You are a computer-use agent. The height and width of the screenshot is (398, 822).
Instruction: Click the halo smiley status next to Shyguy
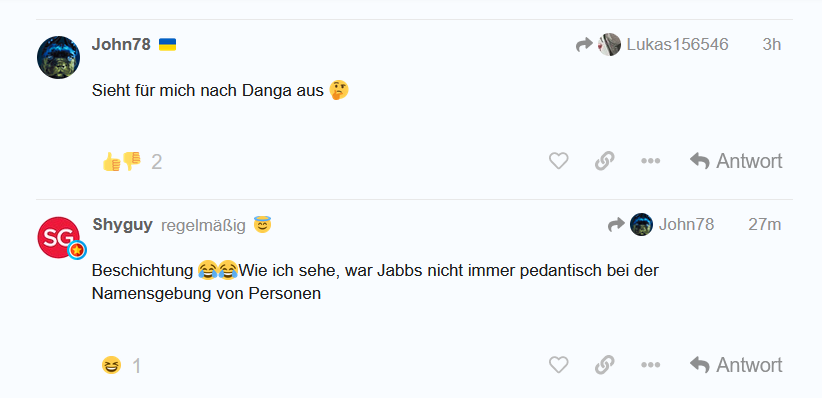(262, 224)
